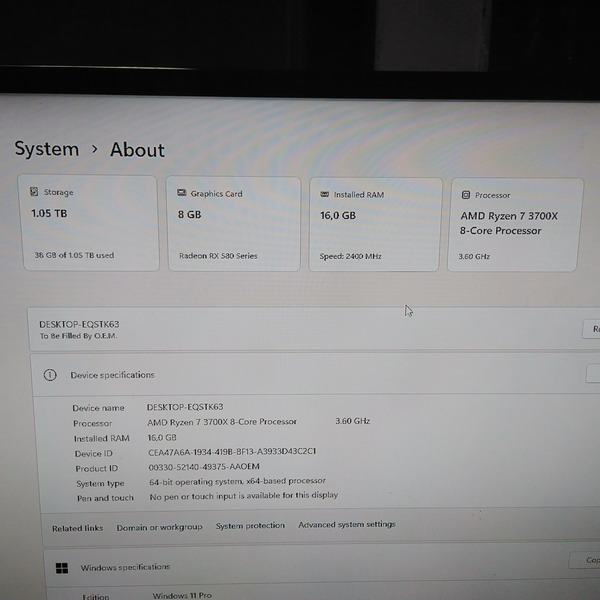Click '64-bit operating system' System type value
The height and width of the screenshot is (600, 600).
(237, 481)
